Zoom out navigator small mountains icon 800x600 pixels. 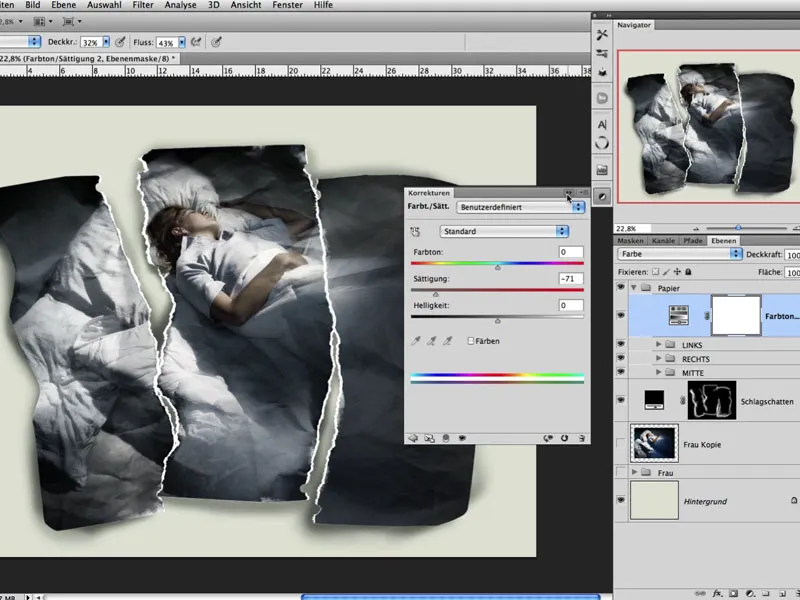coord(696,229)
